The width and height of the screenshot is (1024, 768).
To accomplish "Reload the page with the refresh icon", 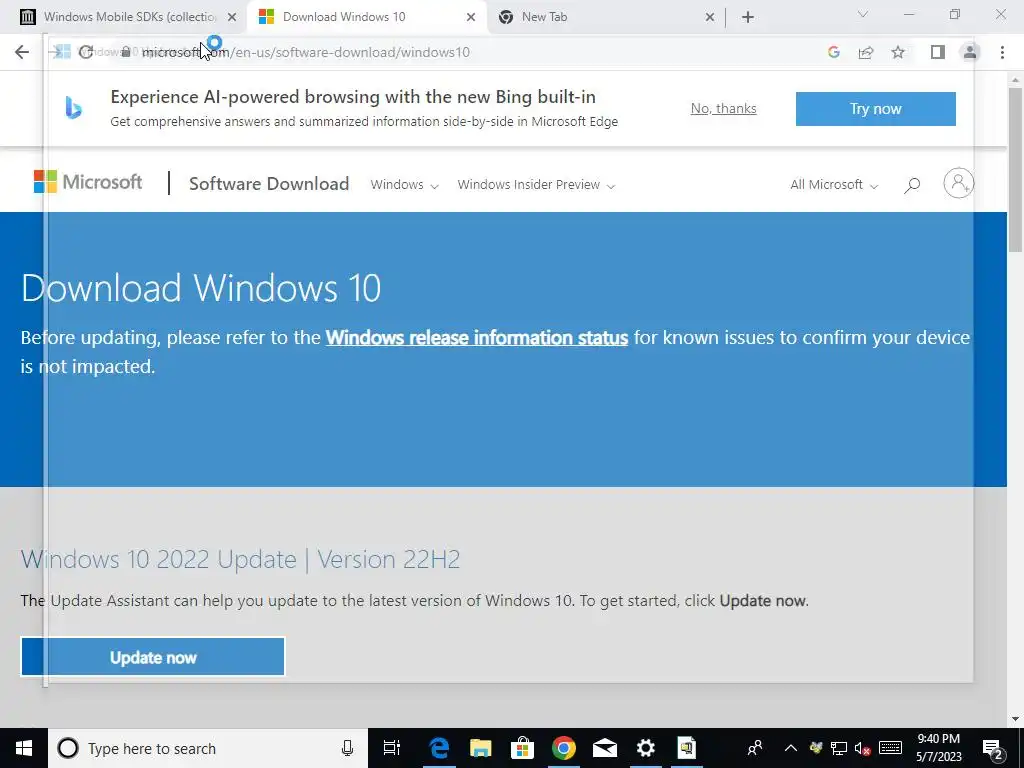I will coord(86,52).
